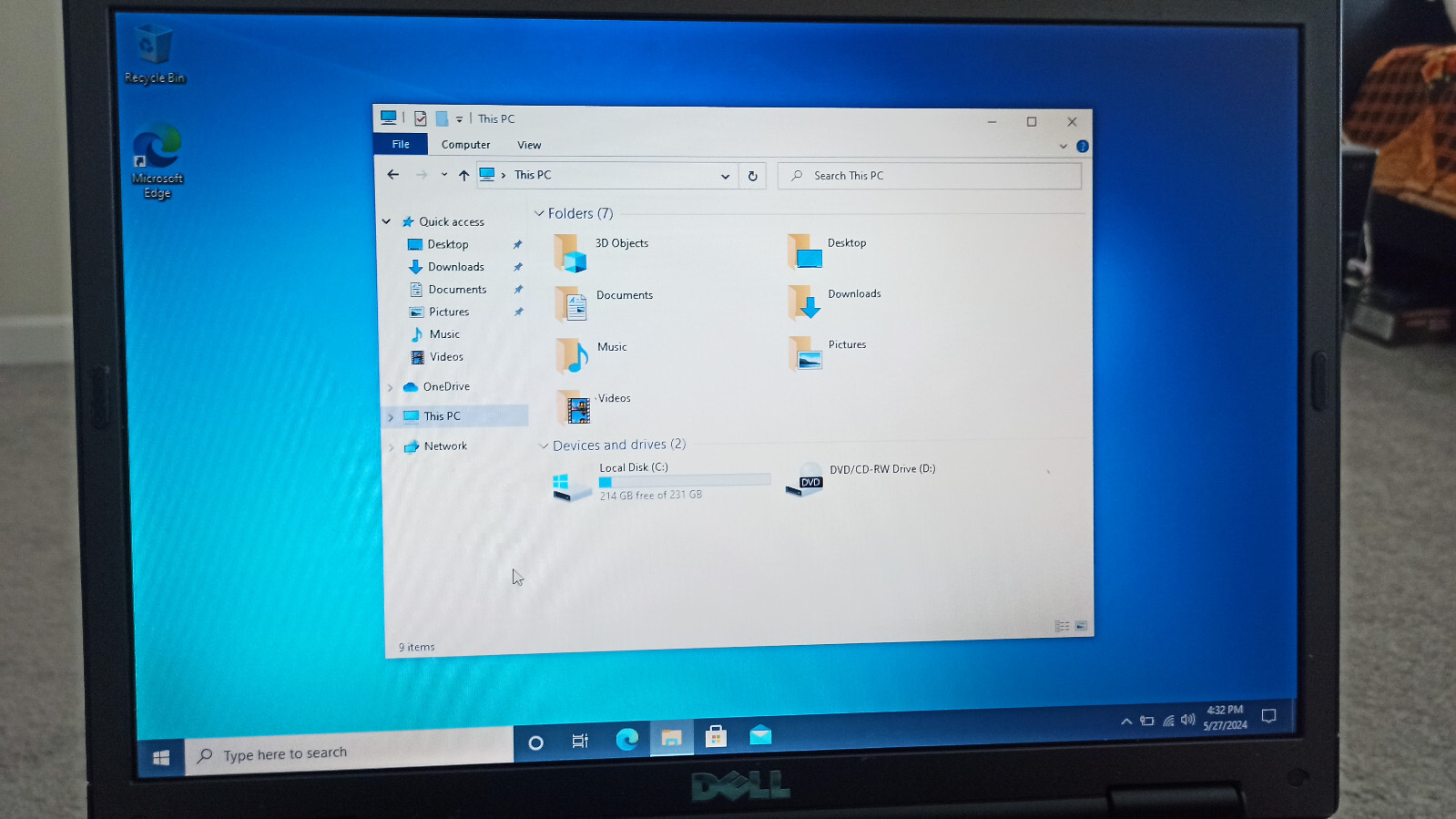Open the File Explorer help icon
1456x819 pixels.
pyautogui.click(x=1082, y=146)
